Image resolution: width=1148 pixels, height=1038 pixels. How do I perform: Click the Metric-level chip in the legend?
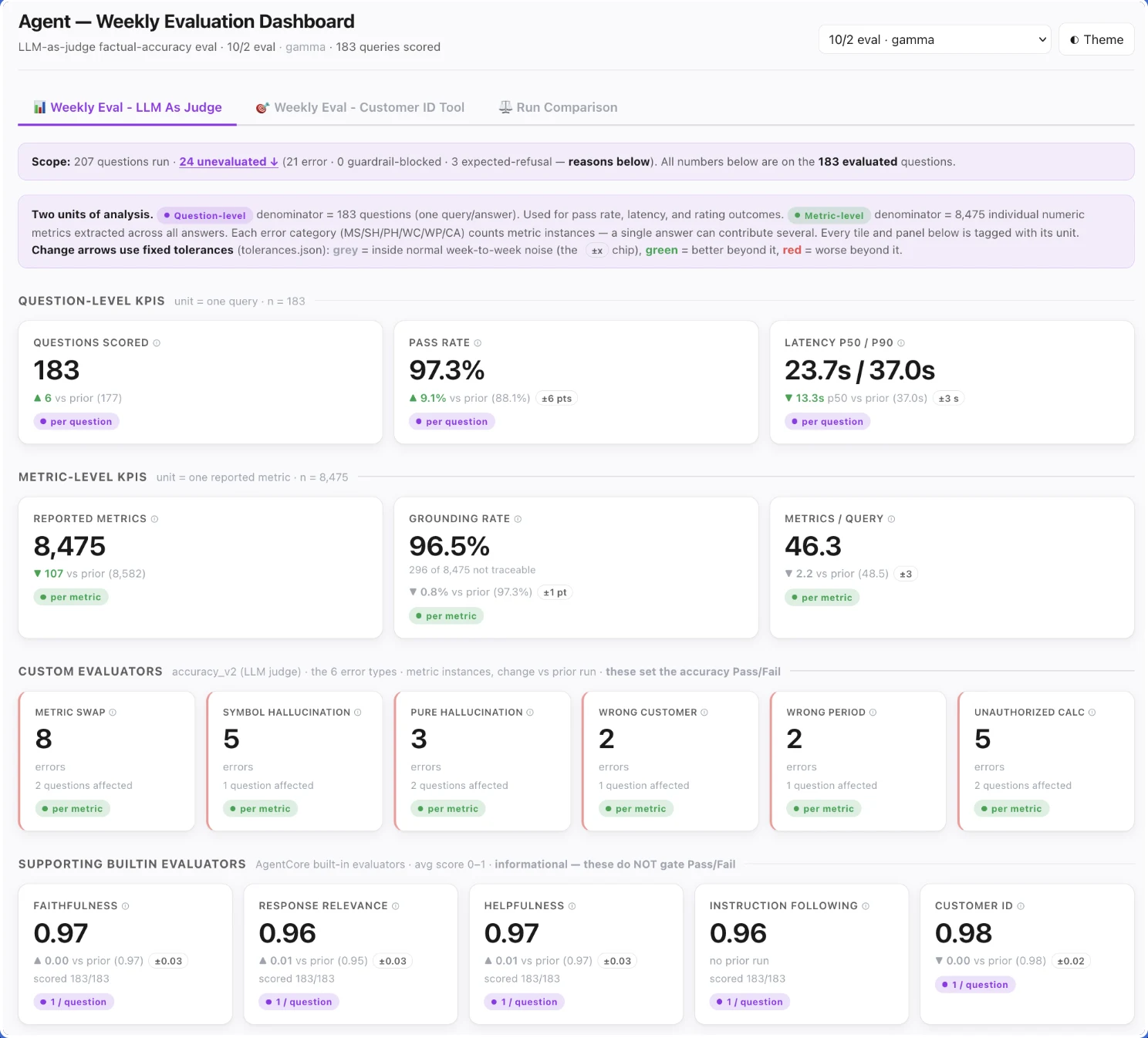[x=829, y=216]
